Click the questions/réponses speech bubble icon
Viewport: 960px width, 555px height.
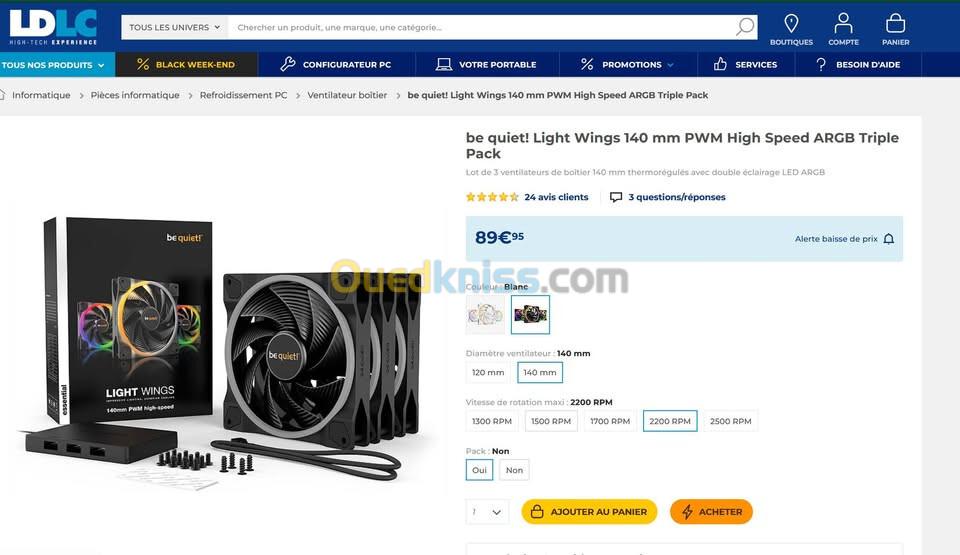[616, 197]
